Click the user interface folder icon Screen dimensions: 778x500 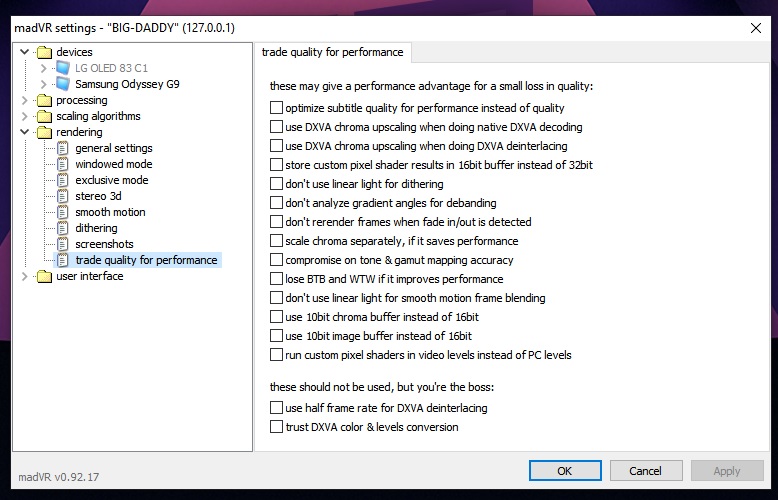(x=44, y=276)
